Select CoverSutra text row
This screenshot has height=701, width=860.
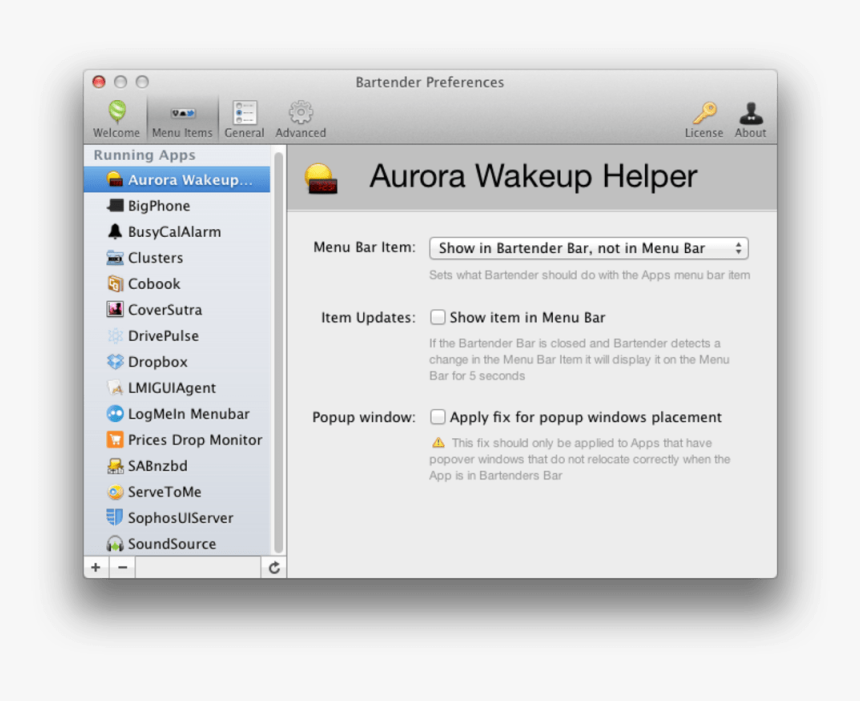[165, 310]
